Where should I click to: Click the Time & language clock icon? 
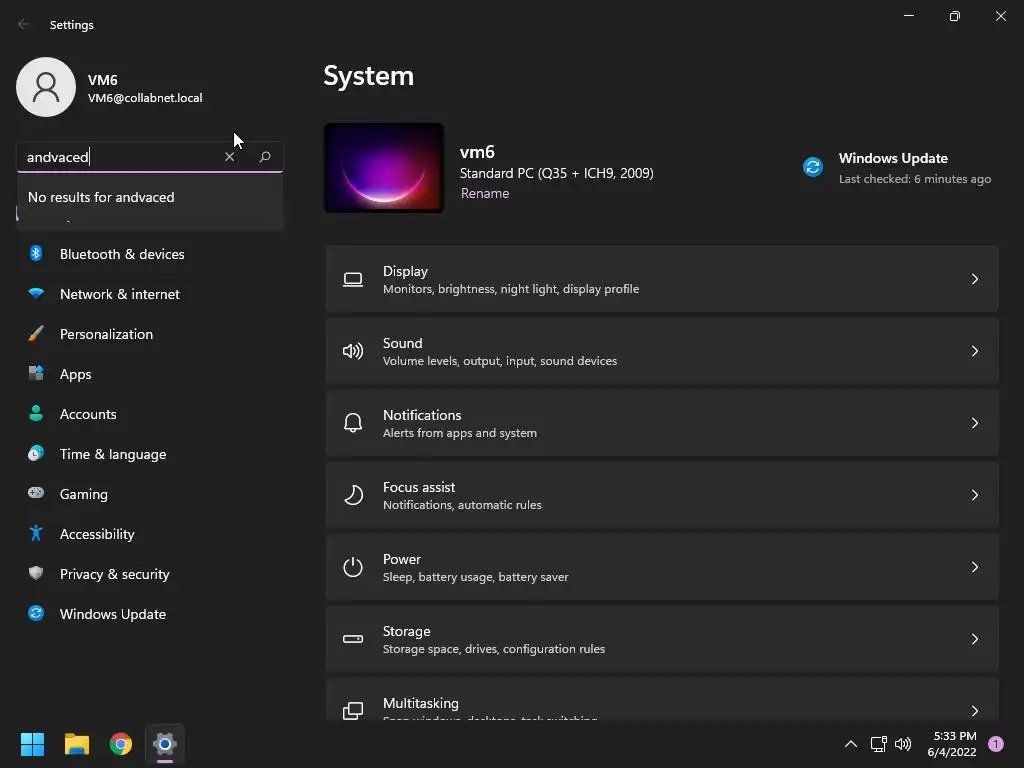point(36,453)
